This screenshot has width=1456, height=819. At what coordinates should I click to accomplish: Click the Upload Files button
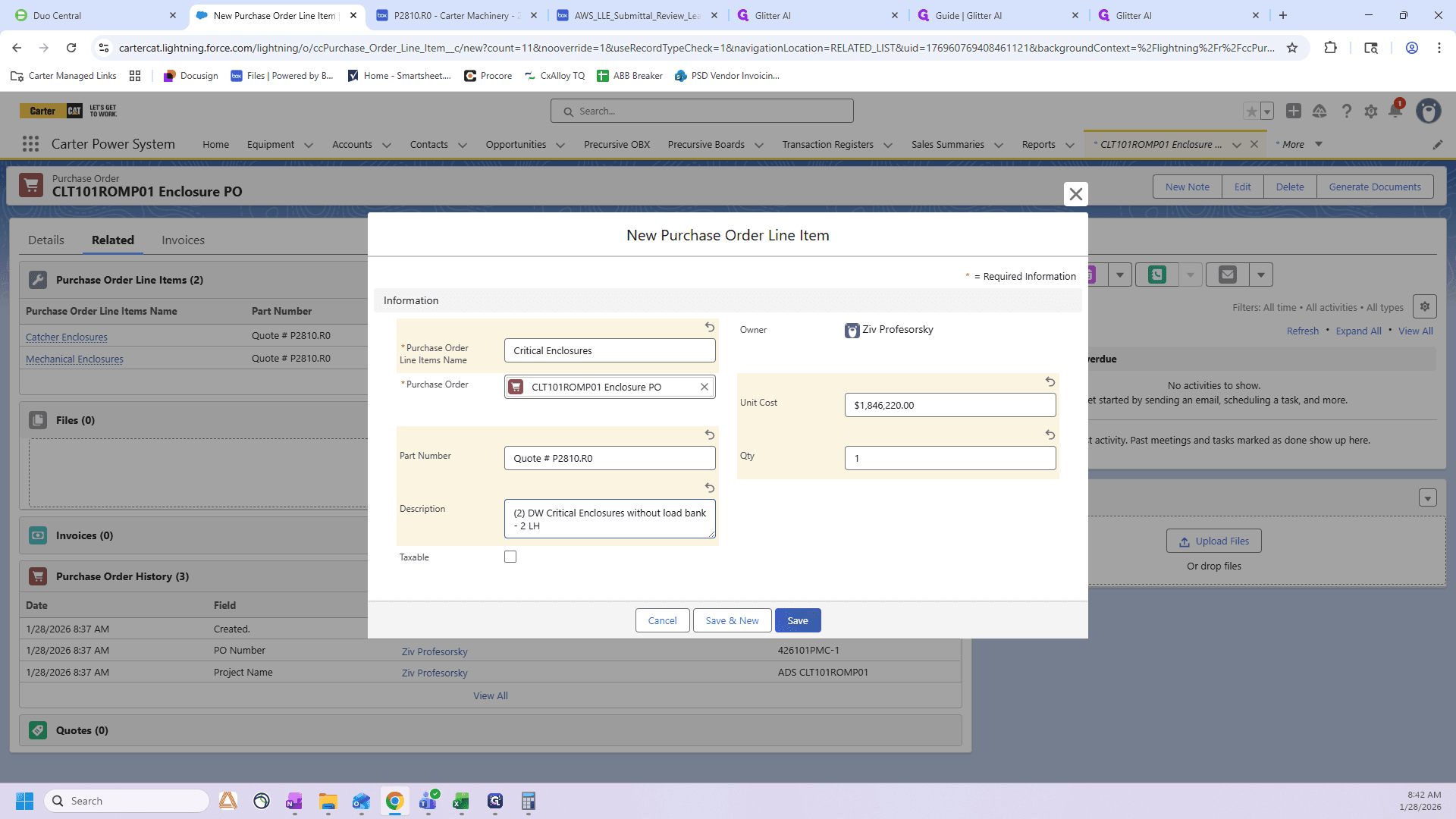pyautogui.click(x=1214, y=541)
